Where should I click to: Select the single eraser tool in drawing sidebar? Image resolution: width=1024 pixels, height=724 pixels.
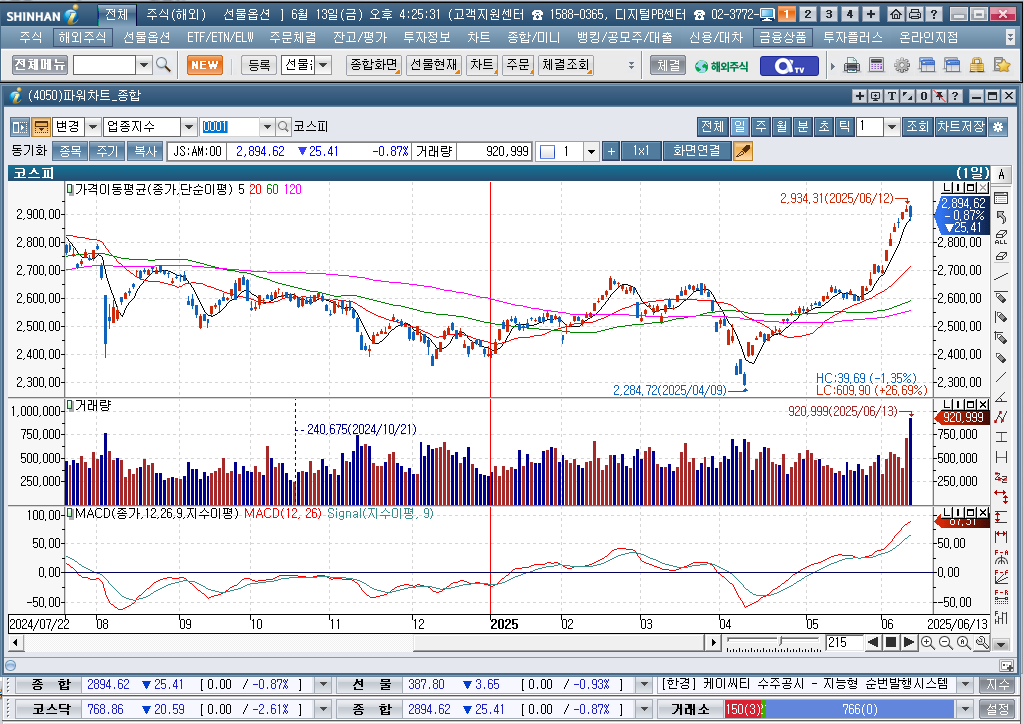click(x=1000, y=257)
